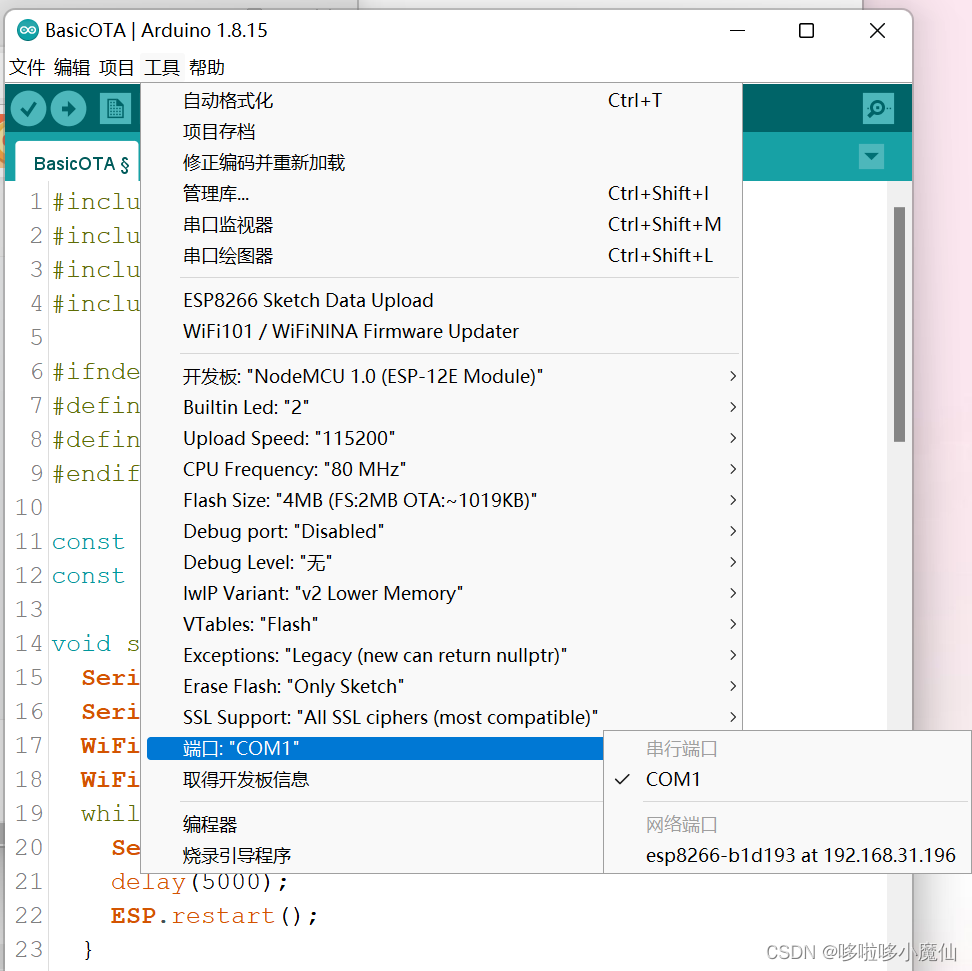Open 管理库... library manager

(441, 193)
